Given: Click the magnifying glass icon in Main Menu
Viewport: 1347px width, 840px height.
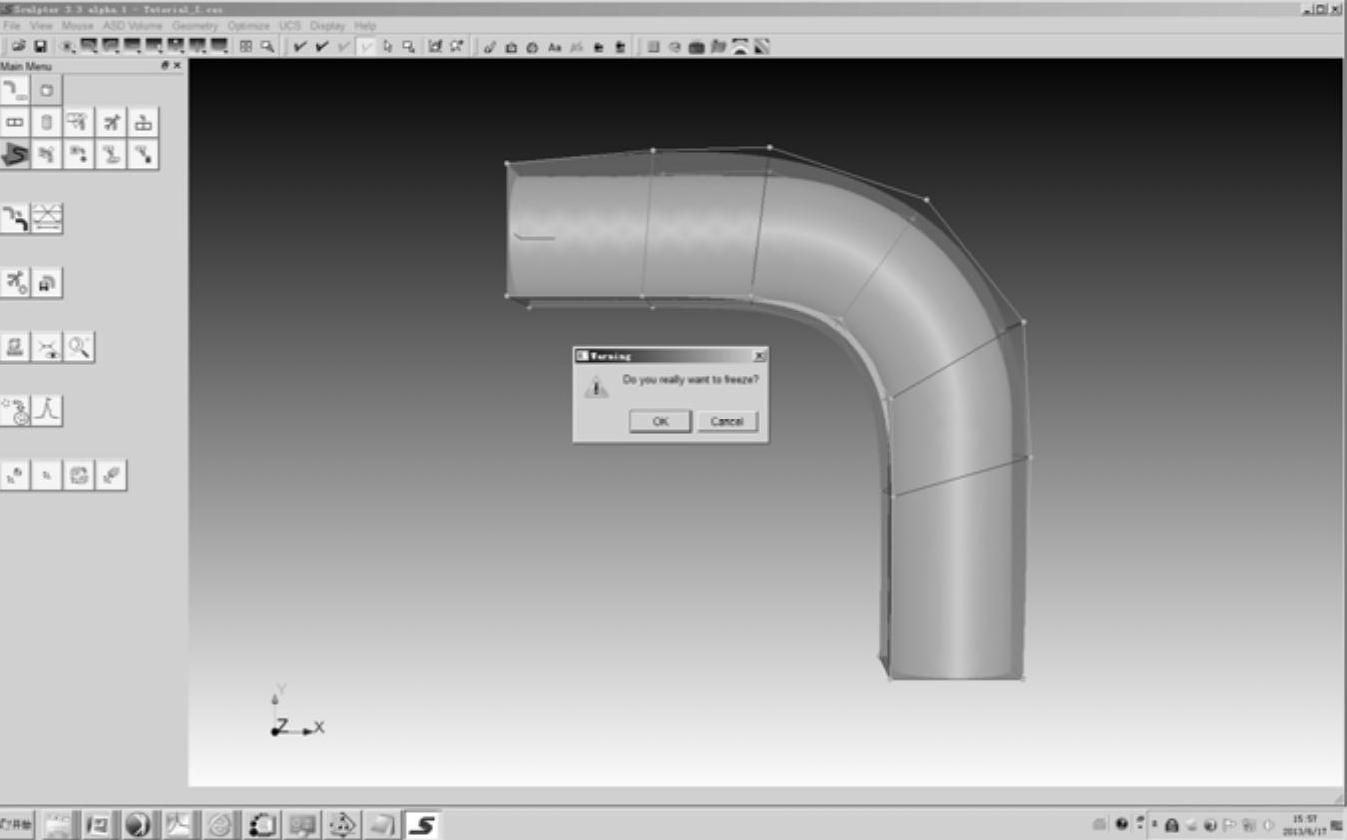Looking at the screenshot, I should 79,347.
